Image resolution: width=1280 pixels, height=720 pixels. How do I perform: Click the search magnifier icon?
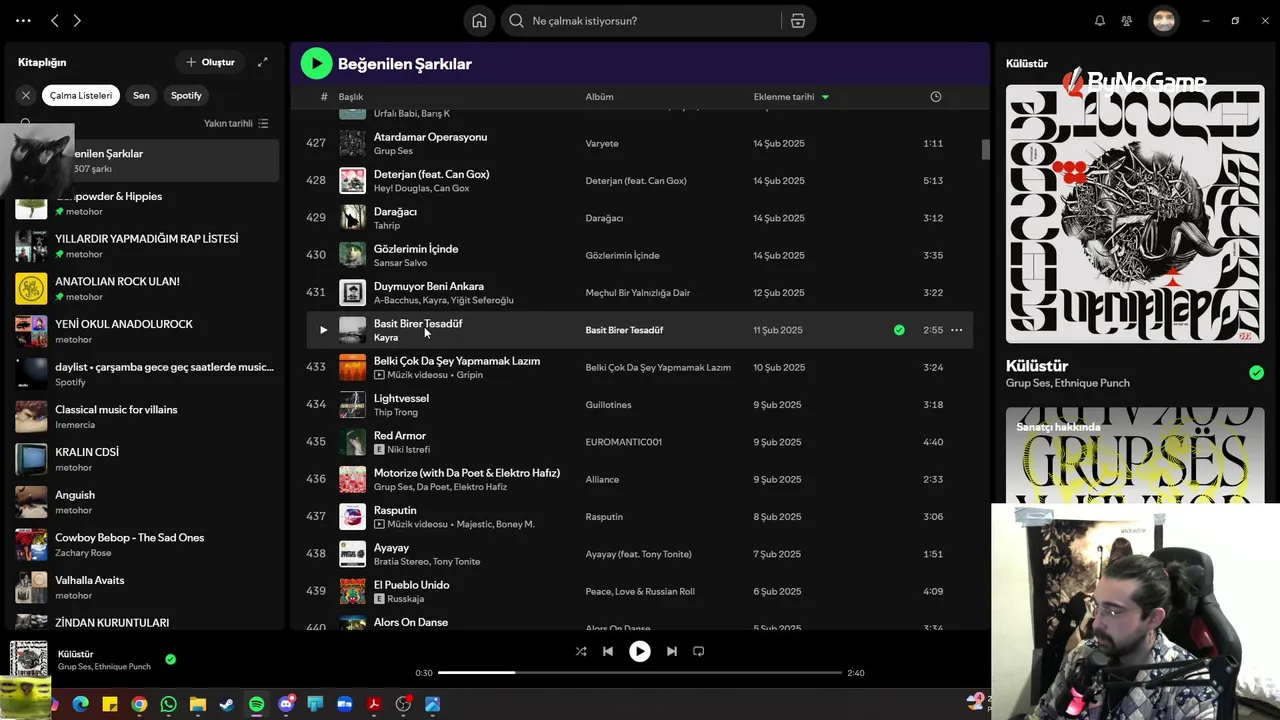coord(516,21)
